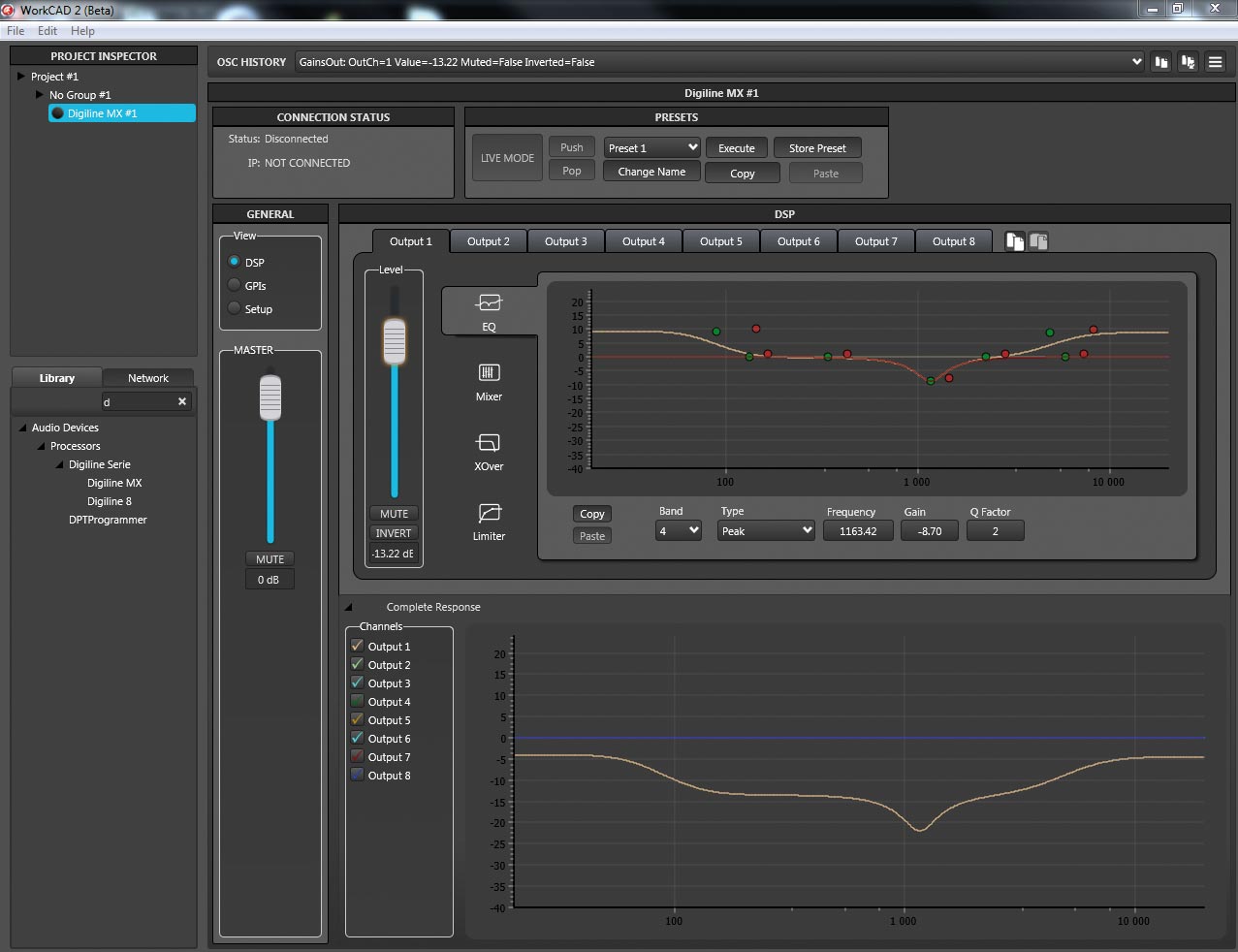Open the Limiter section
Screen dimensions: 1238x952
coord(489,521)
